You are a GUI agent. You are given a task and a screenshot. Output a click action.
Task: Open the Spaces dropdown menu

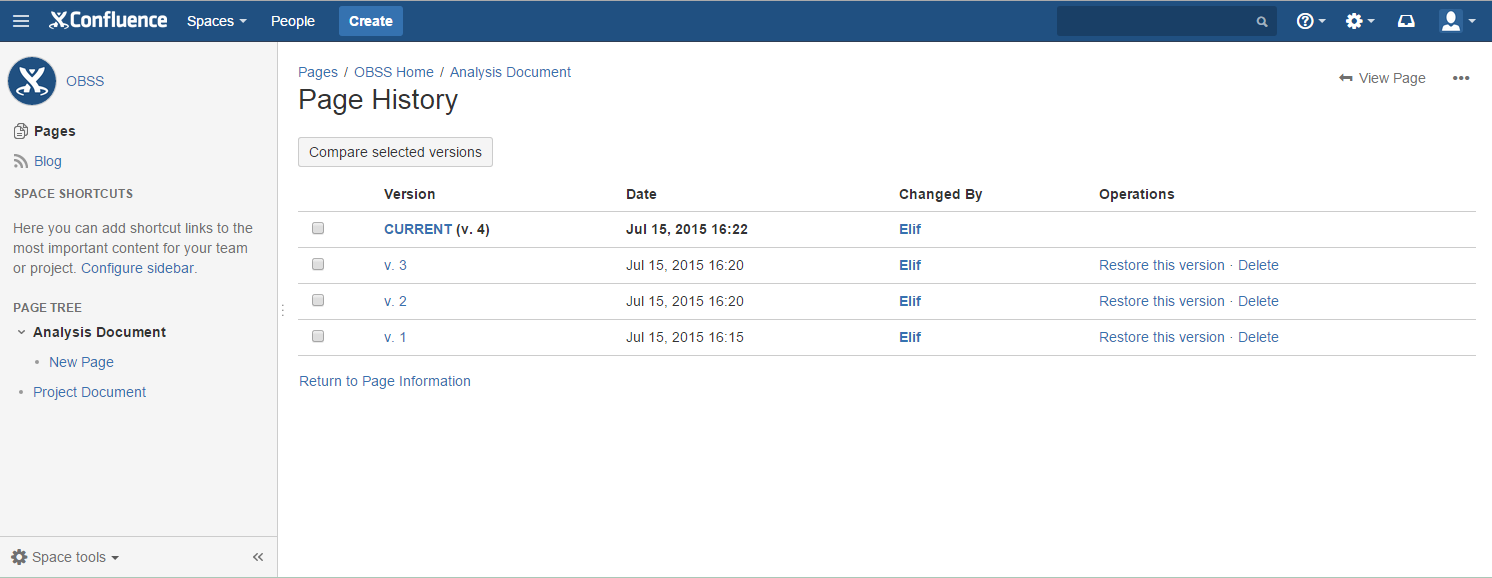(x=216, y=21)
